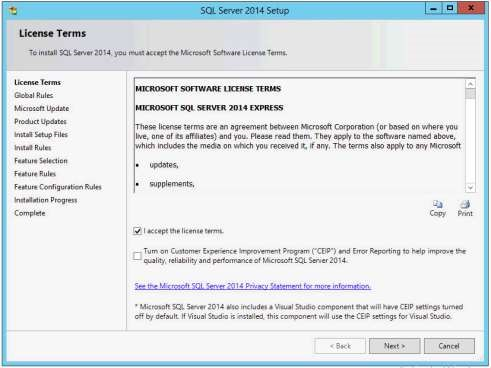Screen dimensions: 491x368
Task: Select Product Updates step in sidebar
Action: point(40,121)
